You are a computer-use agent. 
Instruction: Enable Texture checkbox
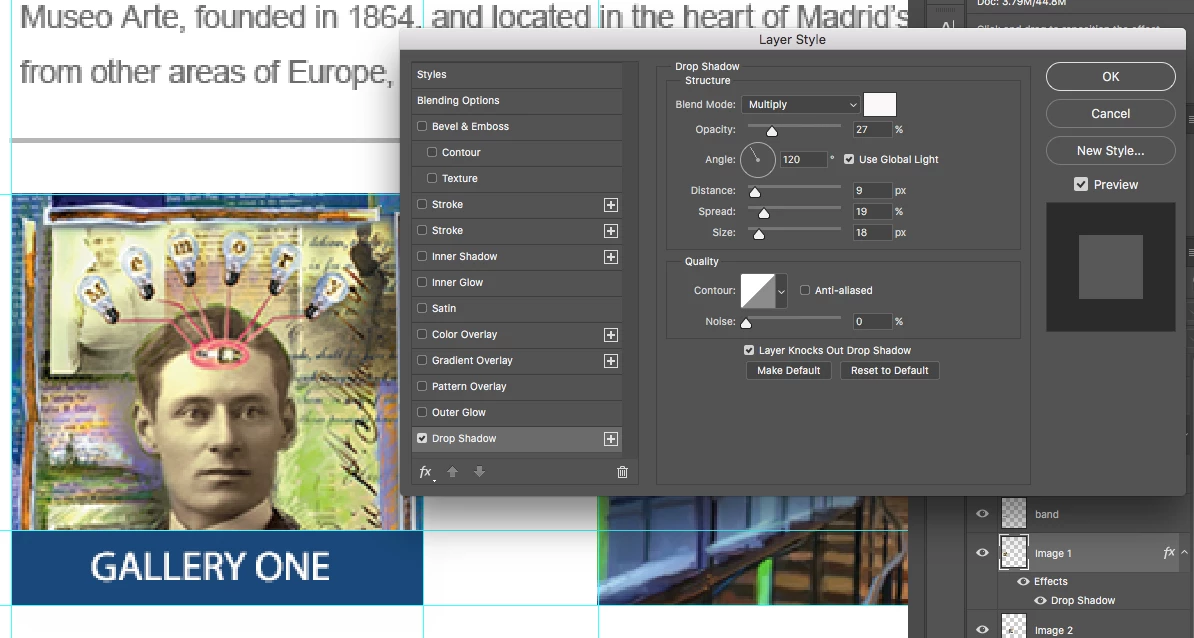click(432, 178)
